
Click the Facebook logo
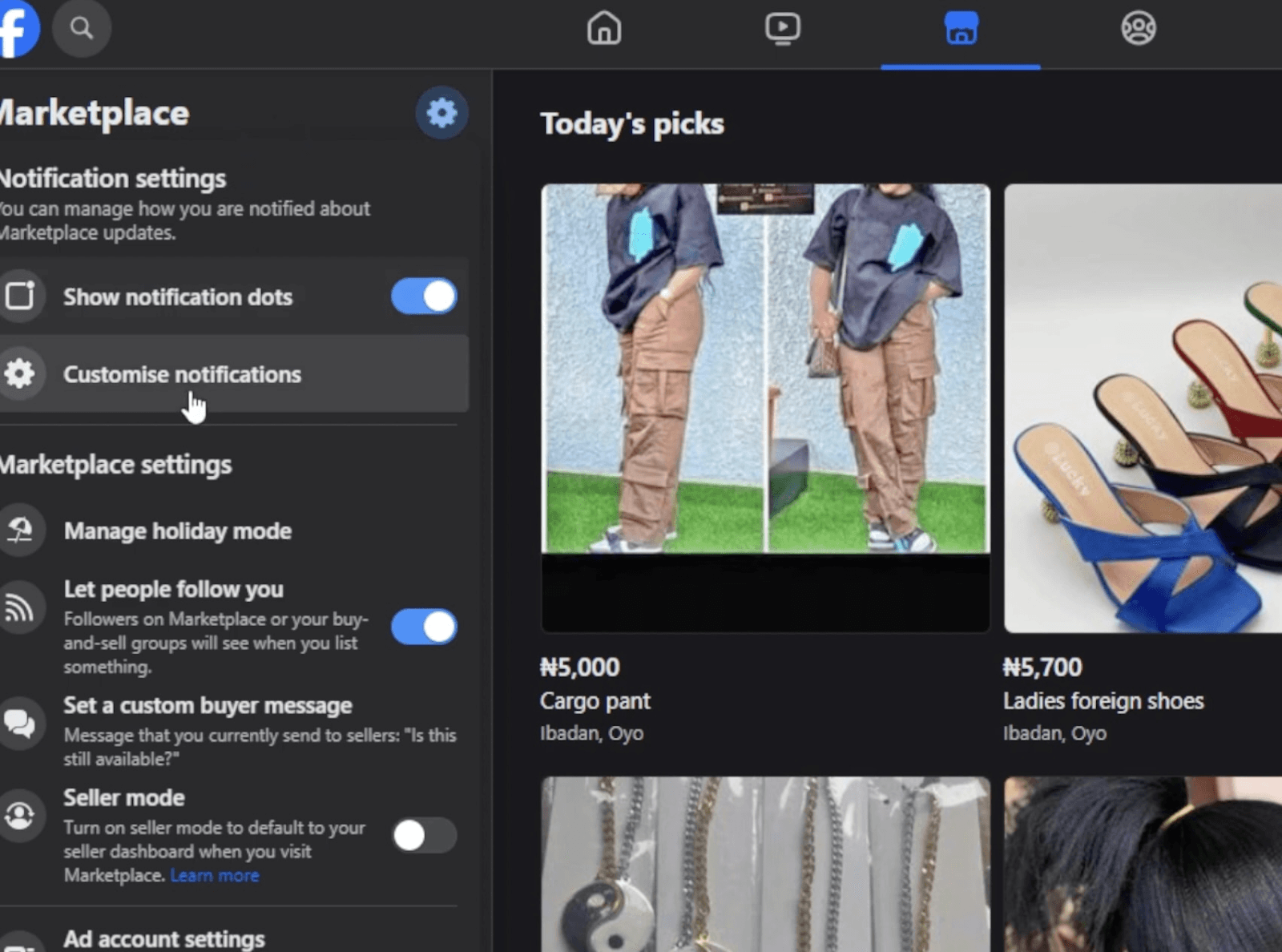18,29
